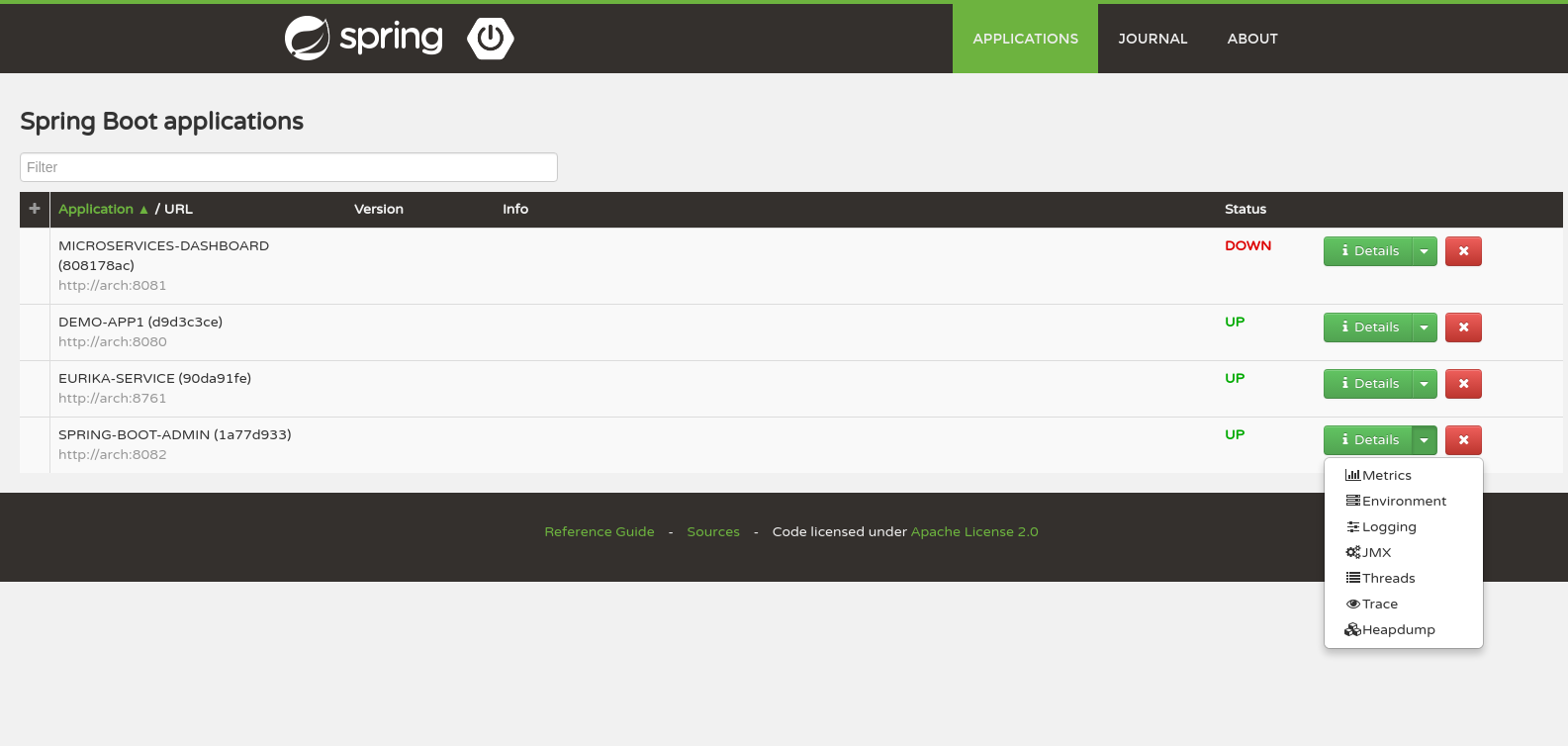Select JMX from the dropdown menu
This screenshot has width=1568, height=746.
pyautogui.click(x=1403, y=553)
